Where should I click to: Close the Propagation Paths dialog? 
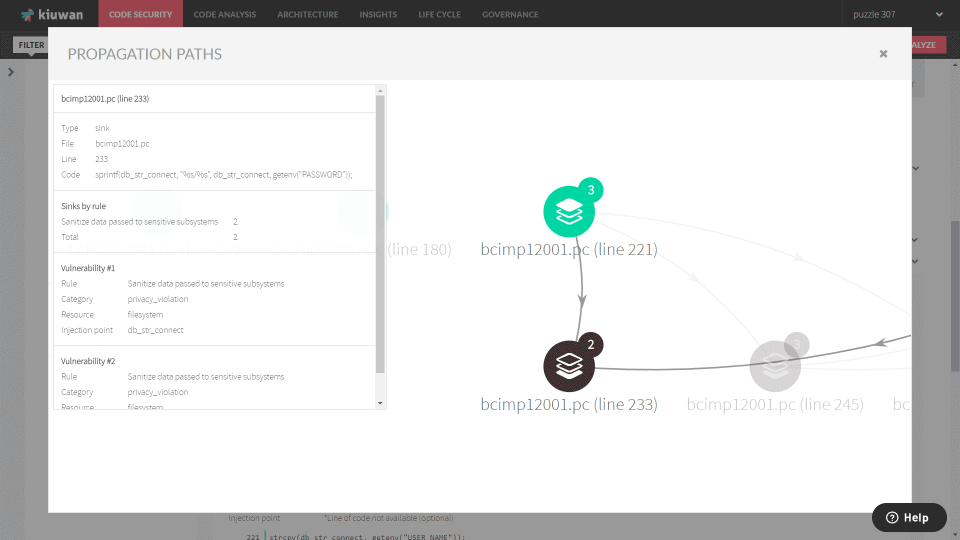click(x=883, y=54)
